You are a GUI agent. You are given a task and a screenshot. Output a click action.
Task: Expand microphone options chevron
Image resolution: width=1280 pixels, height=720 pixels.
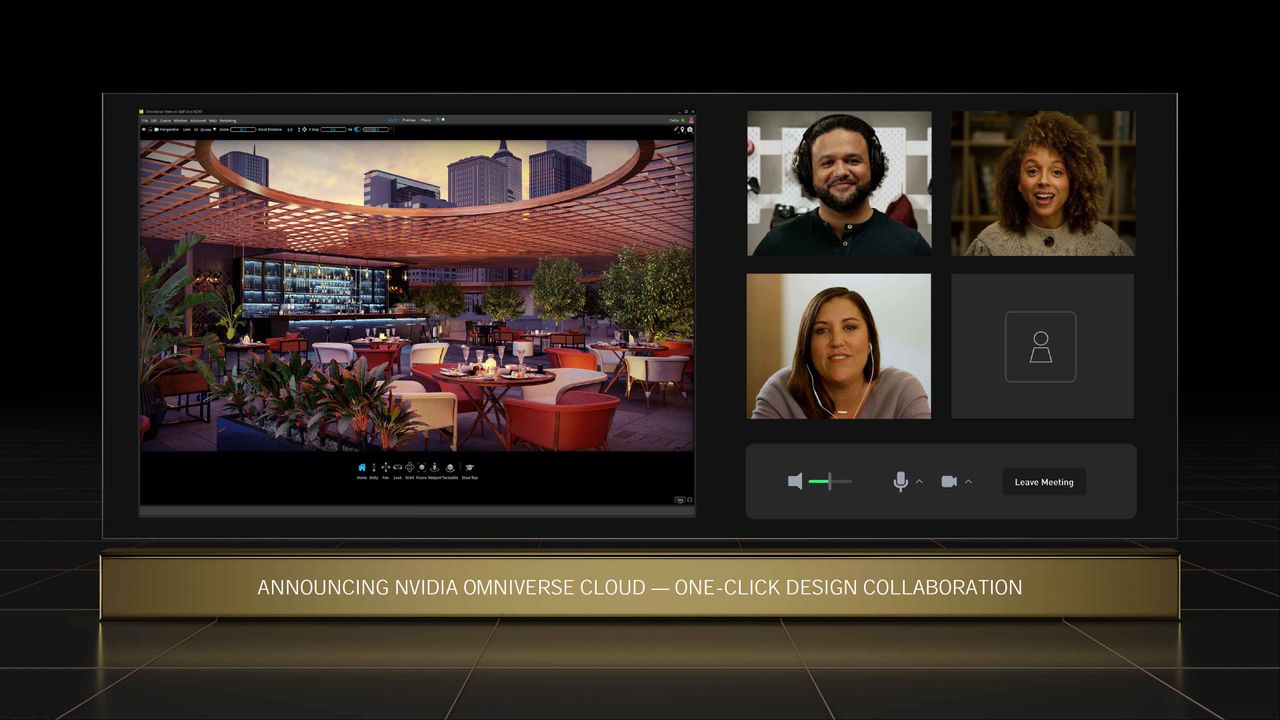click(x=919, y=482)
